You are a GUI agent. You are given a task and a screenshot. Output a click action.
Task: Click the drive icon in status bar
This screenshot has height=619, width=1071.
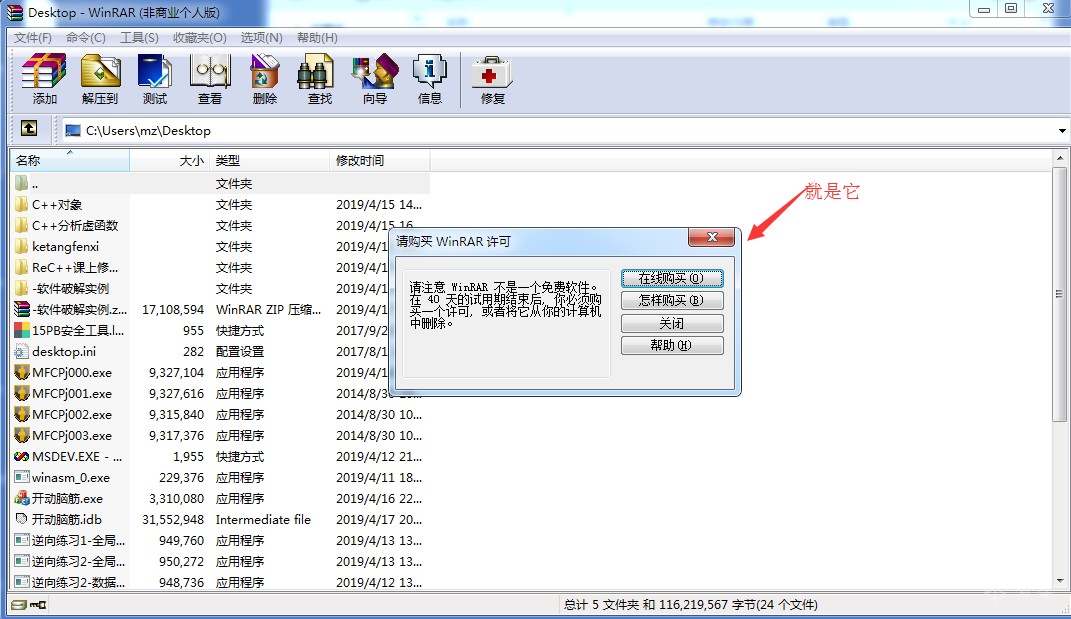tap(18, 605)
